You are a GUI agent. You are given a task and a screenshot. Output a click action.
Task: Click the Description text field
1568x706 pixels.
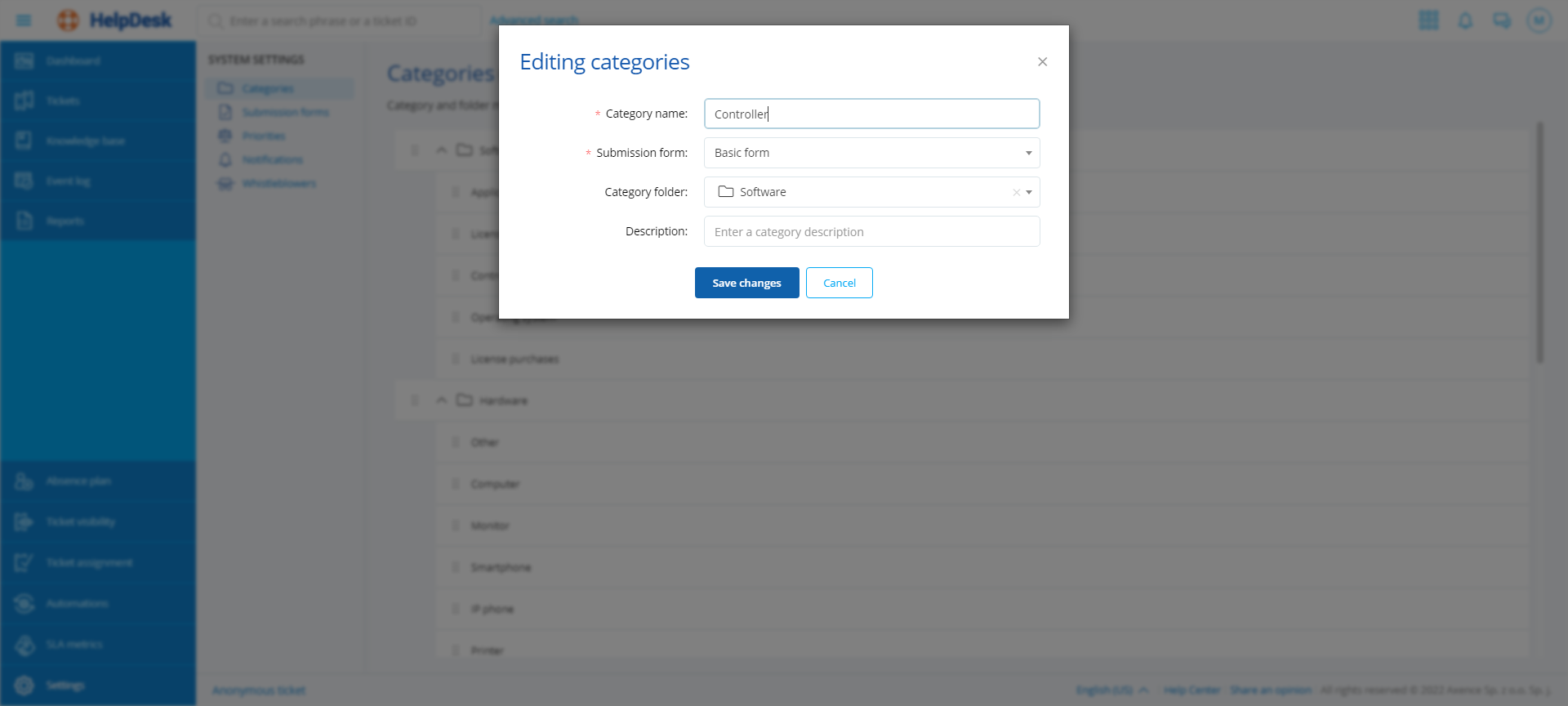click(x=871, y=231)
